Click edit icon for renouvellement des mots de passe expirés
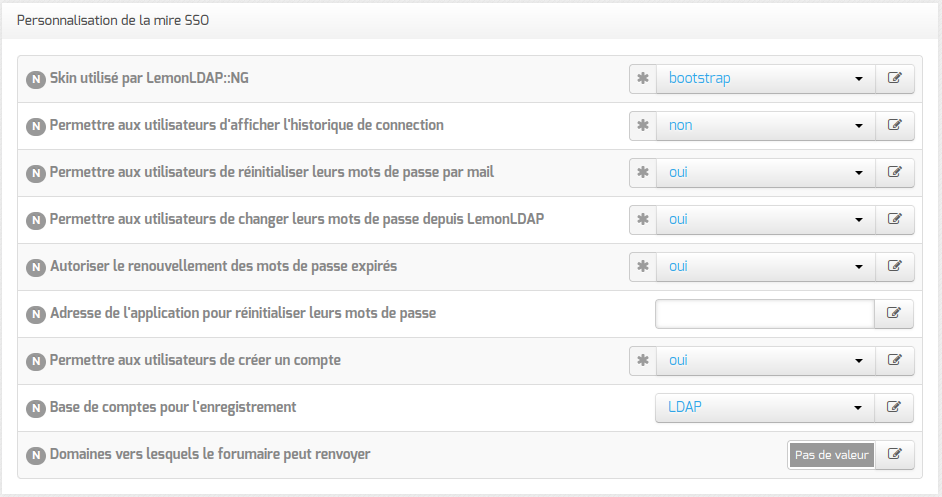The image size is (942, 497). coord(895,266)
